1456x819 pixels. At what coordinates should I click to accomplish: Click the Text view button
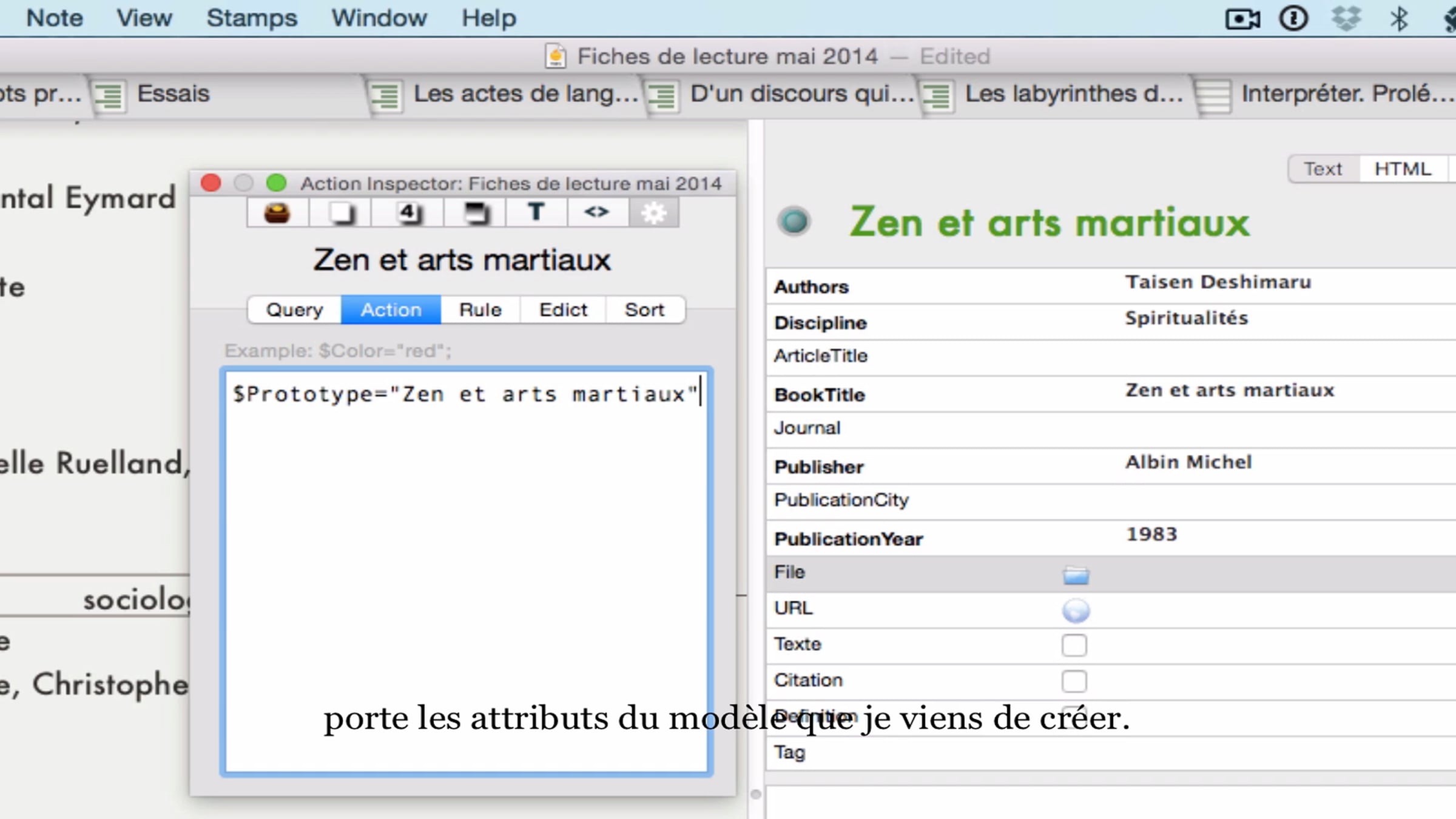[x=1323, y=169]
